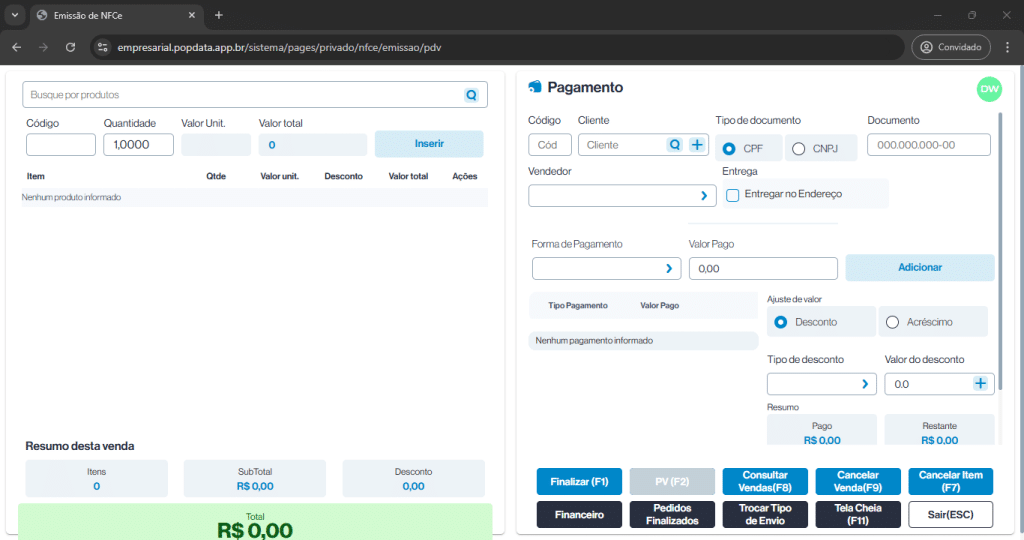Screen dimensions: 1024x540
Task: Expand the Vendedor dropdown
Action: (704, 196)
